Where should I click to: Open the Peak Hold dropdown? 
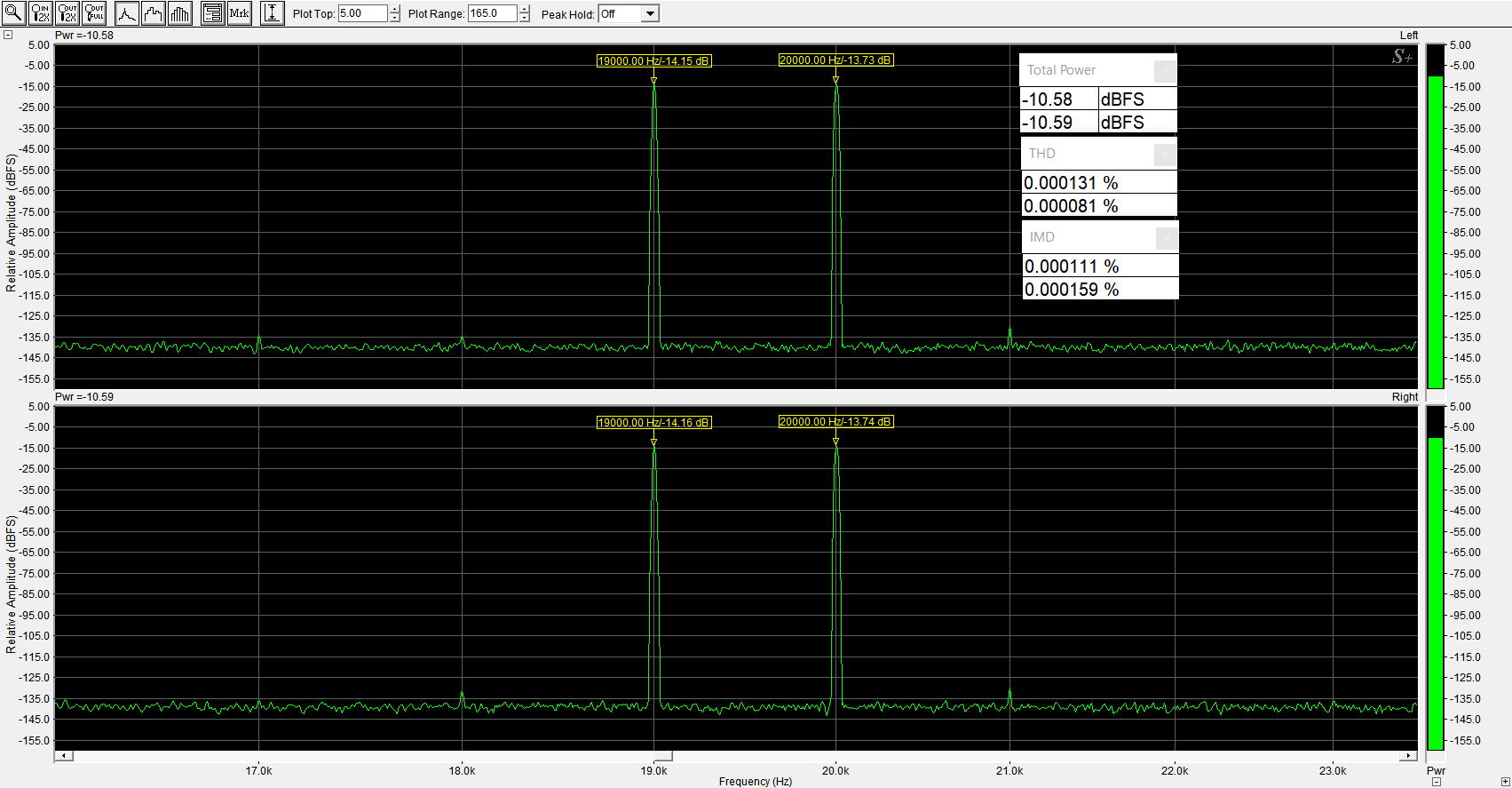650,13
